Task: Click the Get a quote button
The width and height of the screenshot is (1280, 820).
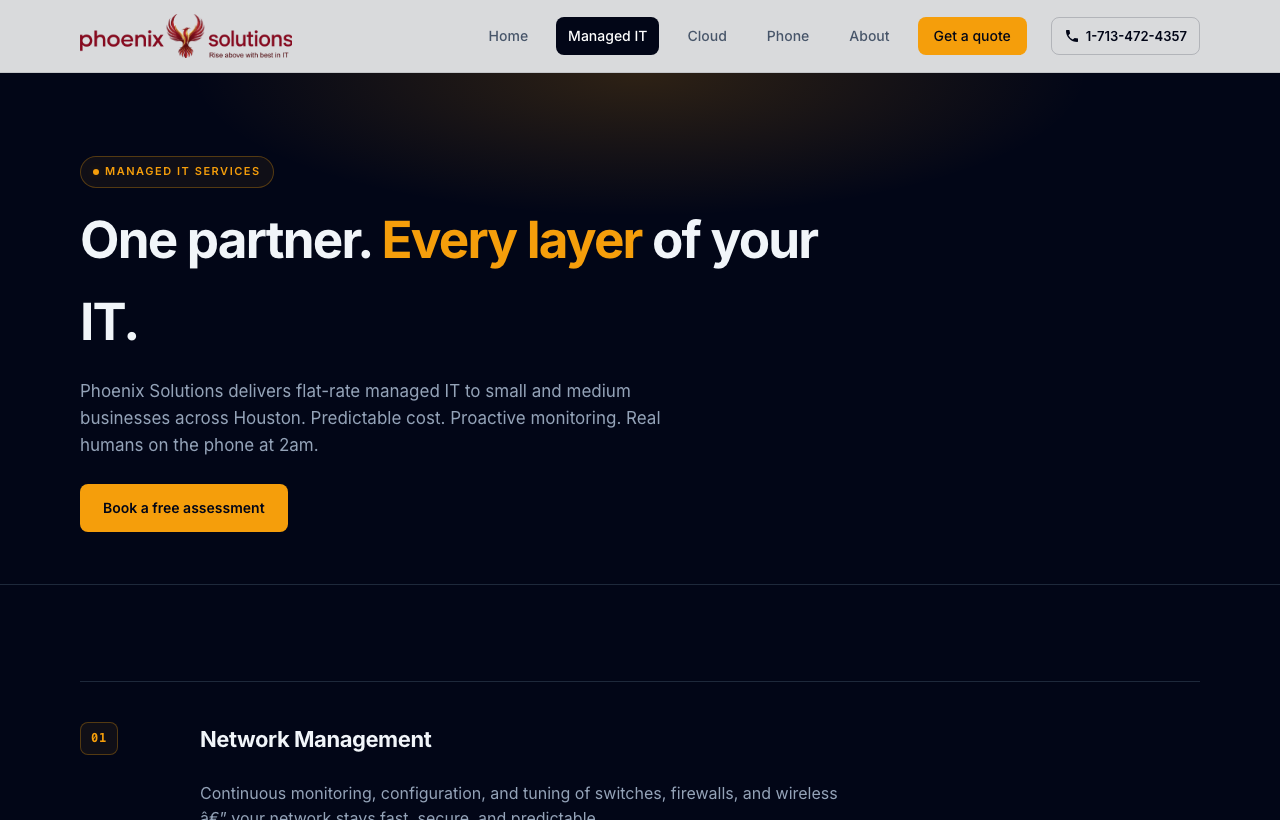Action: coord(972,36)
